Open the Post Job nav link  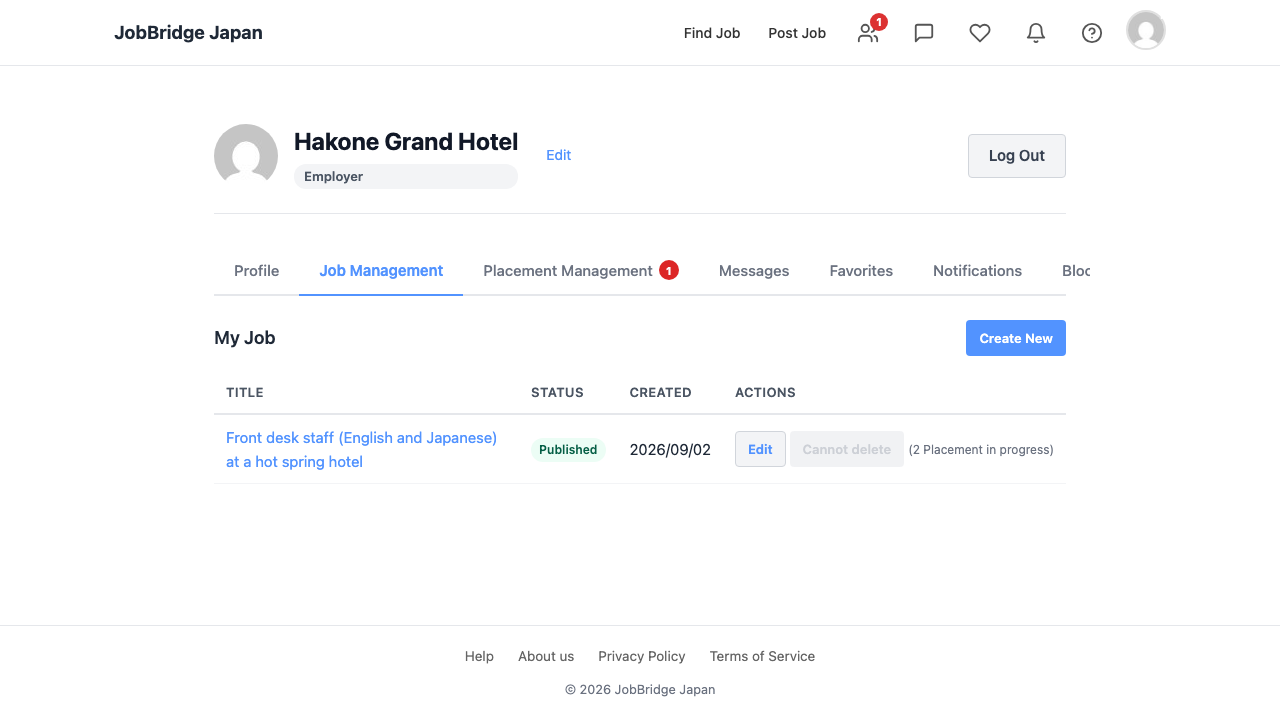tap(797, 33)
